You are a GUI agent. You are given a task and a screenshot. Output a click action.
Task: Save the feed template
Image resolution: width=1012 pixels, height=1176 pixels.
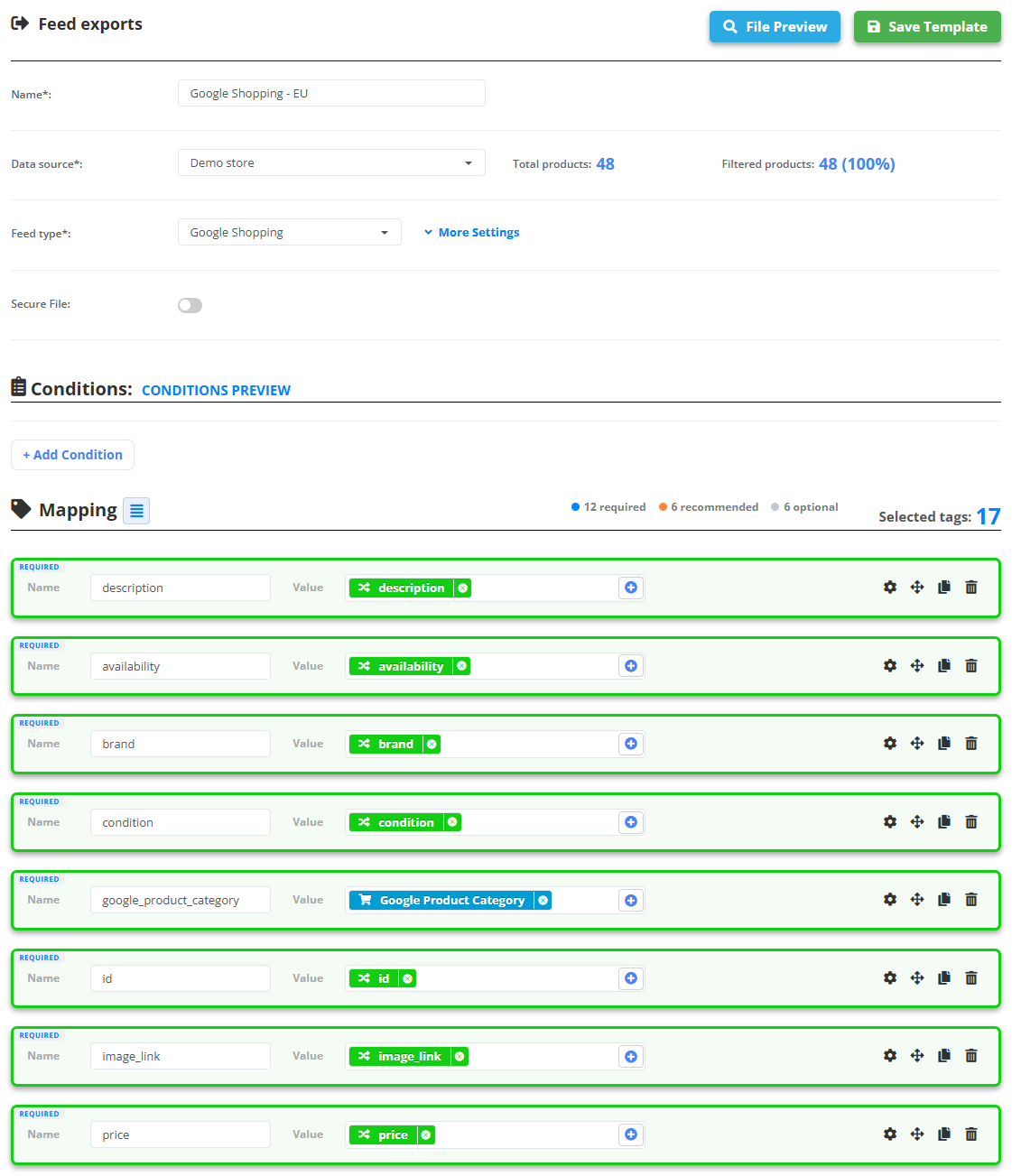[927, 27]
